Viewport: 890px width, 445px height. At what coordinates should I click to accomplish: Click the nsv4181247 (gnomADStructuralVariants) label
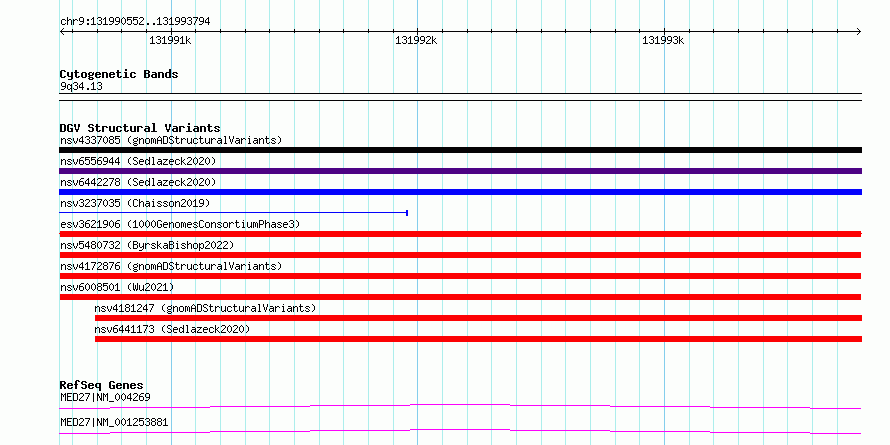205,308
